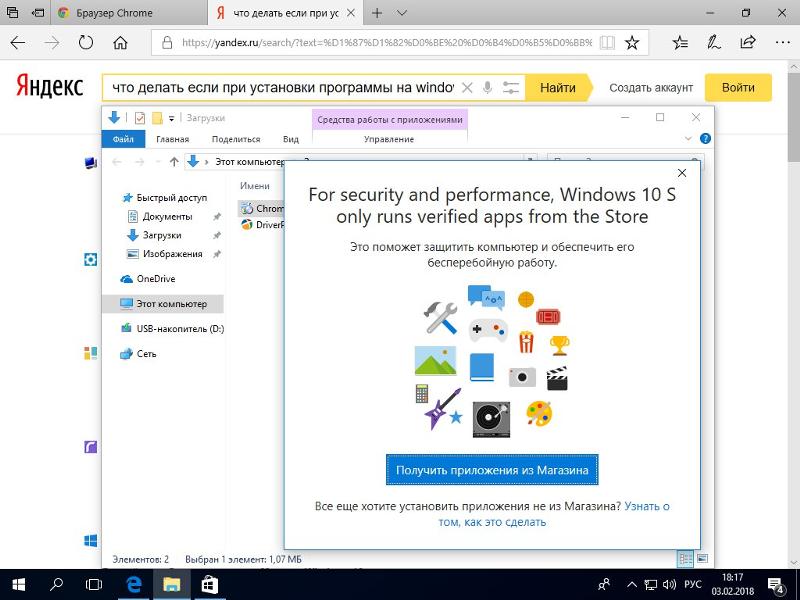The image size is (800, 600).
Task: Switch Explorer to large icons view
Action: pos(703,559)
